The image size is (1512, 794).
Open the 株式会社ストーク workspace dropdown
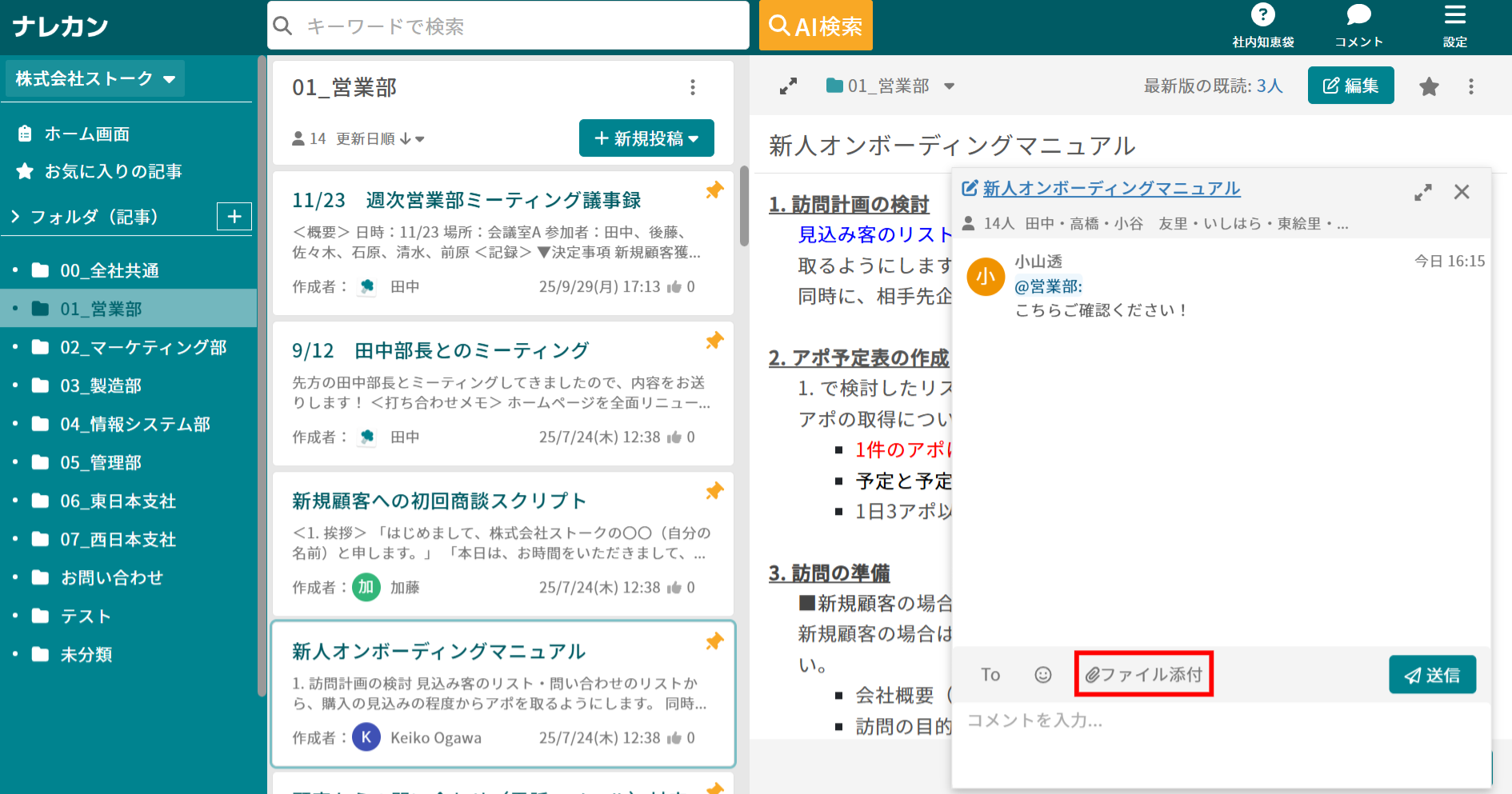pos(94,78)
